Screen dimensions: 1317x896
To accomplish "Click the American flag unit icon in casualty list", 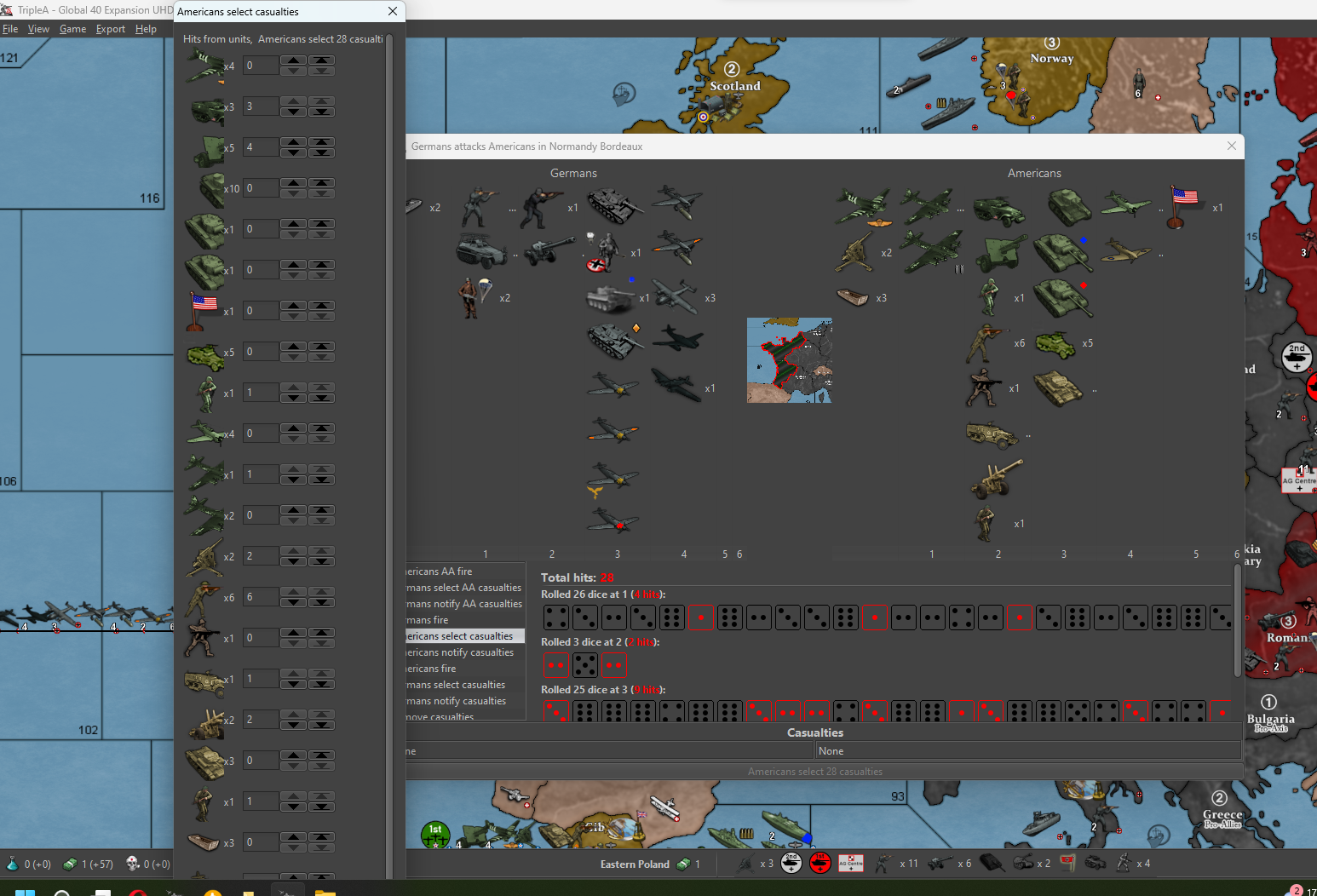I will tap(203, 311).
